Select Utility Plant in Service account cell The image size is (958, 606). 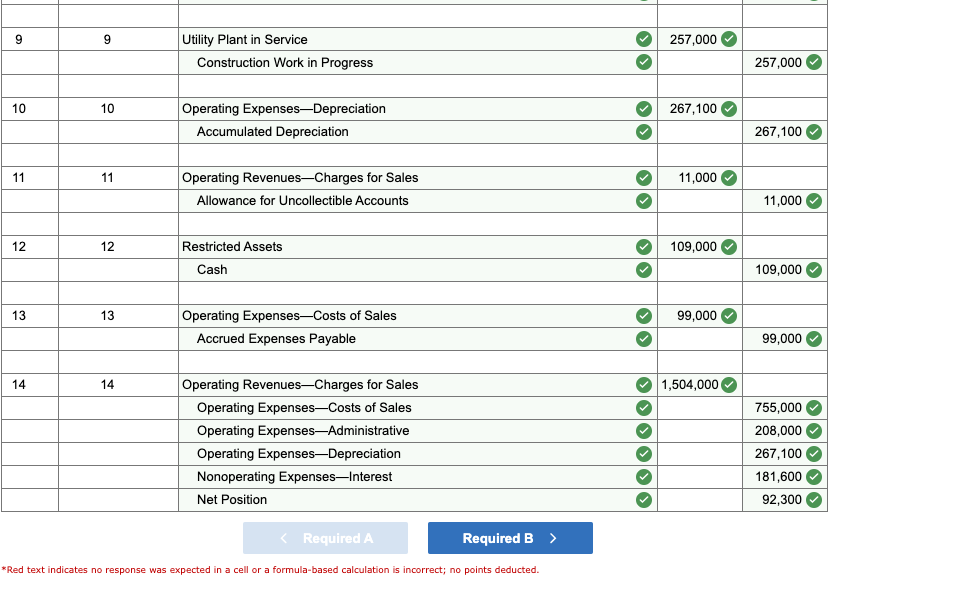pyautogui.click(x=418, y=39)
